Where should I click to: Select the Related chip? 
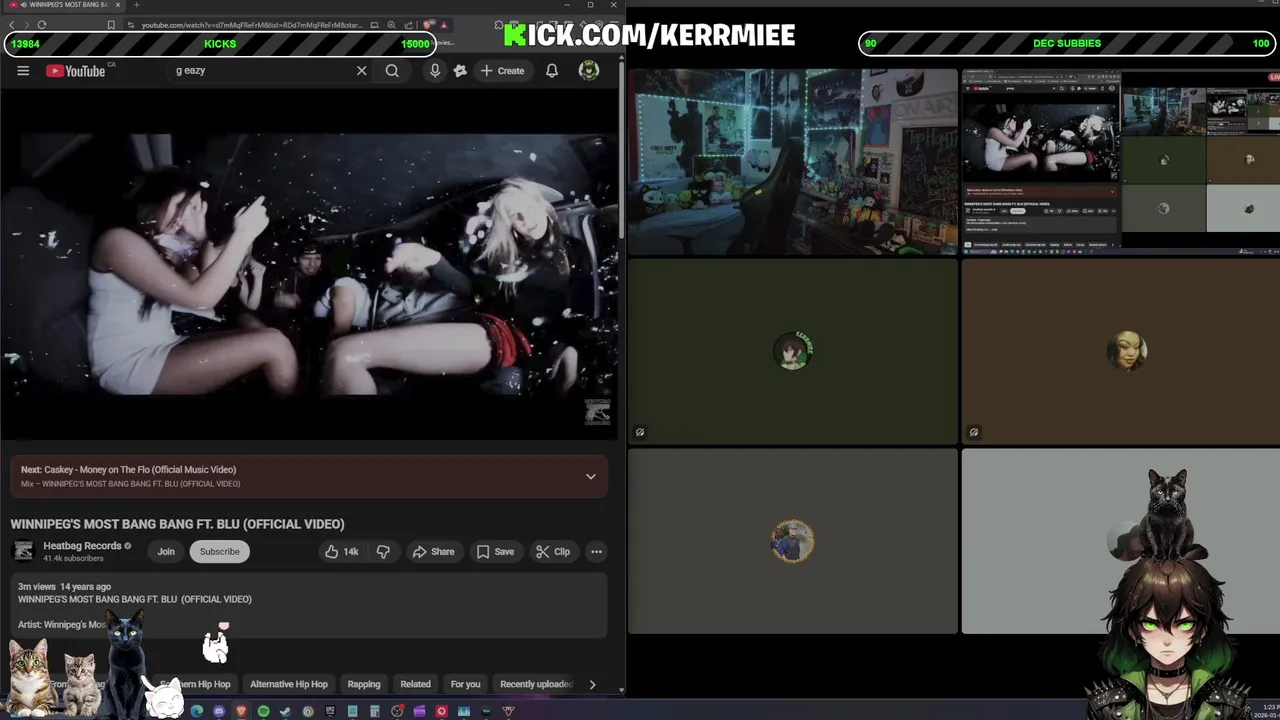pos(415,684)
